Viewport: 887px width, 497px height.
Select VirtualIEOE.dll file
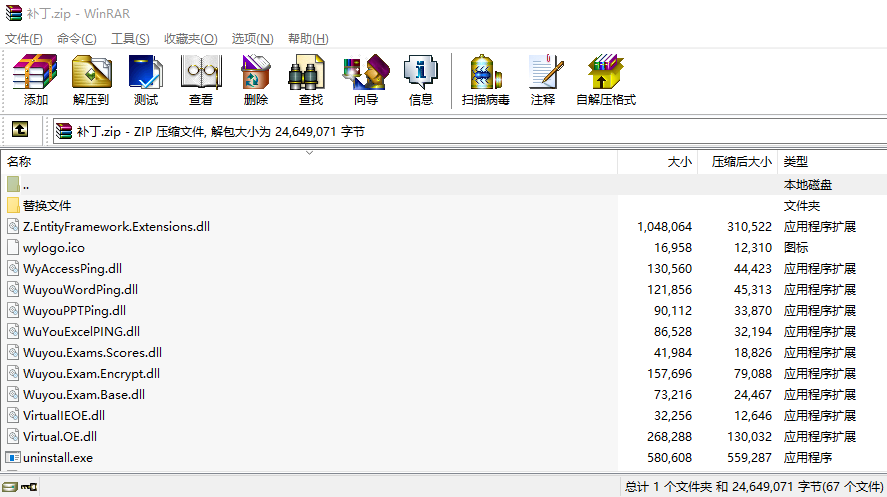coord(64,416)
